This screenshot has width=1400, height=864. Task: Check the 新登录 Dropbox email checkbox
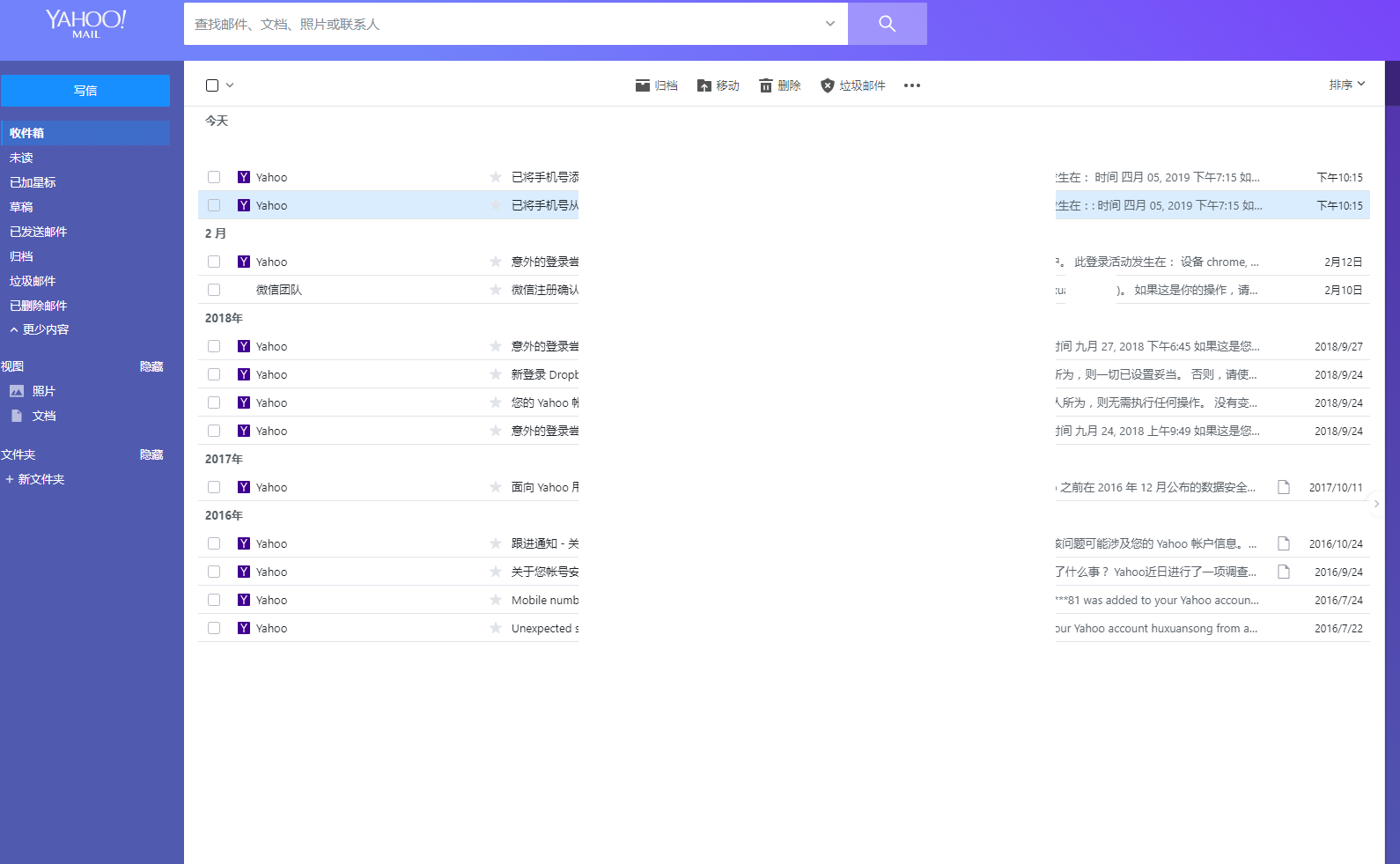click(x=214, y=374)
